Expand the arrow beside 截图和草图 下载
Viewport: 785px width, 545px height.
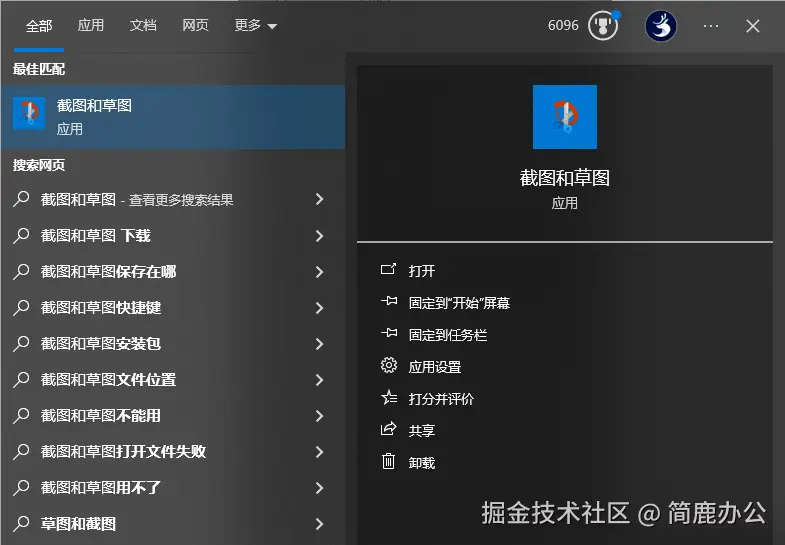click(x=319, y=236)
